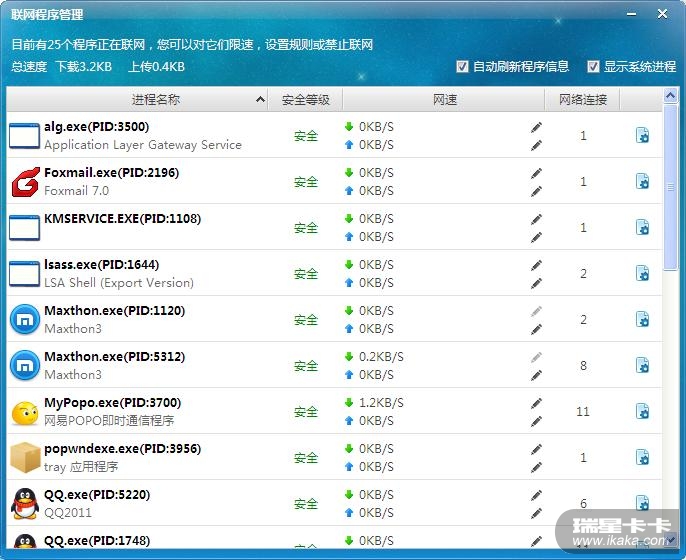Toggle 自动刷新程序信息 checkbox
The width and height of the screenshot is (686, 560).
pos(462,66)
